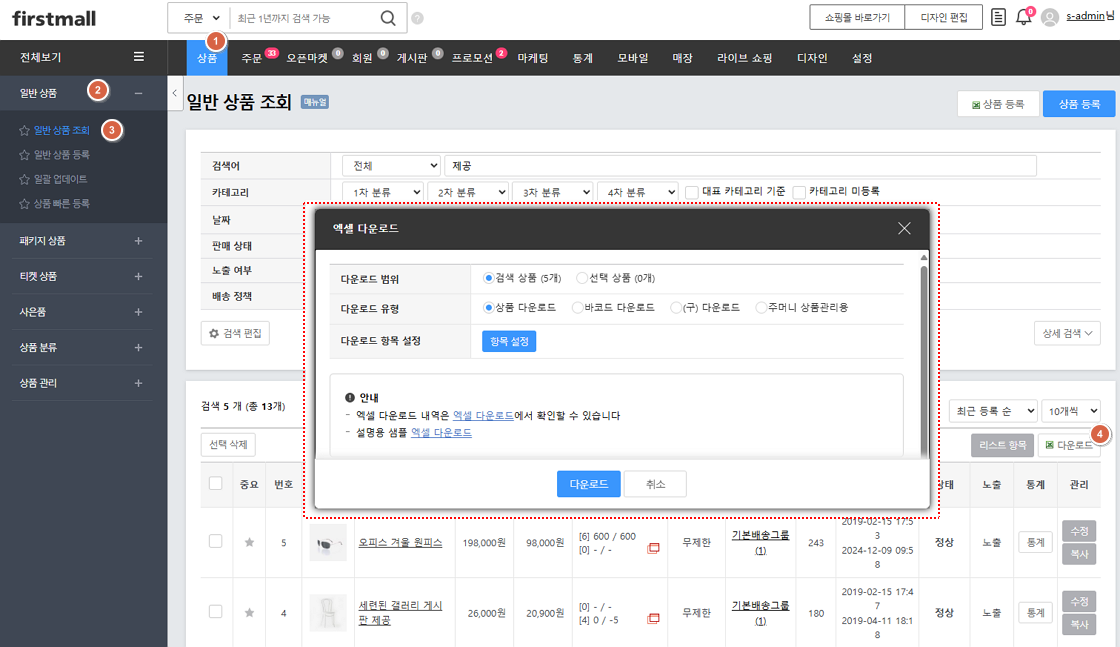
Task: Click the user profile avatar icon
Action: [1049, 17]
